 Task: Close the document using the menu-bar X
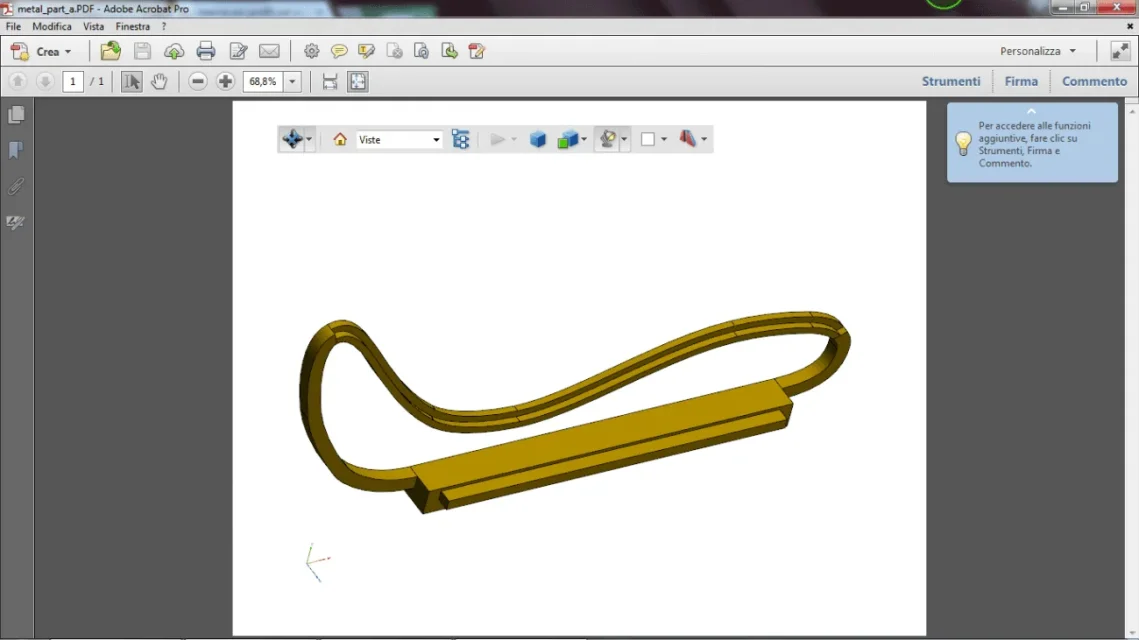tap(1130, 26)
